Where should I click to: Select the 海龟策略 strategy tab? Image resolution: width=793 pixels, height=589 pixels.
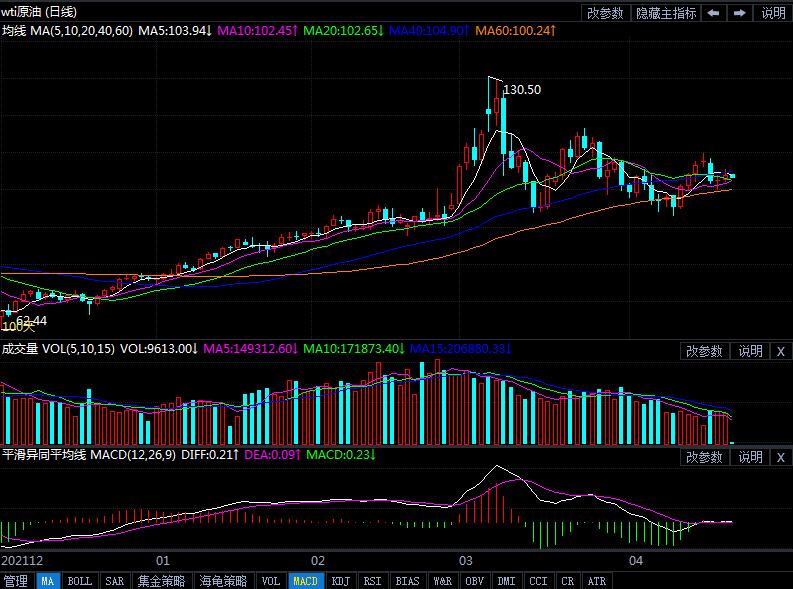(223, 581)
